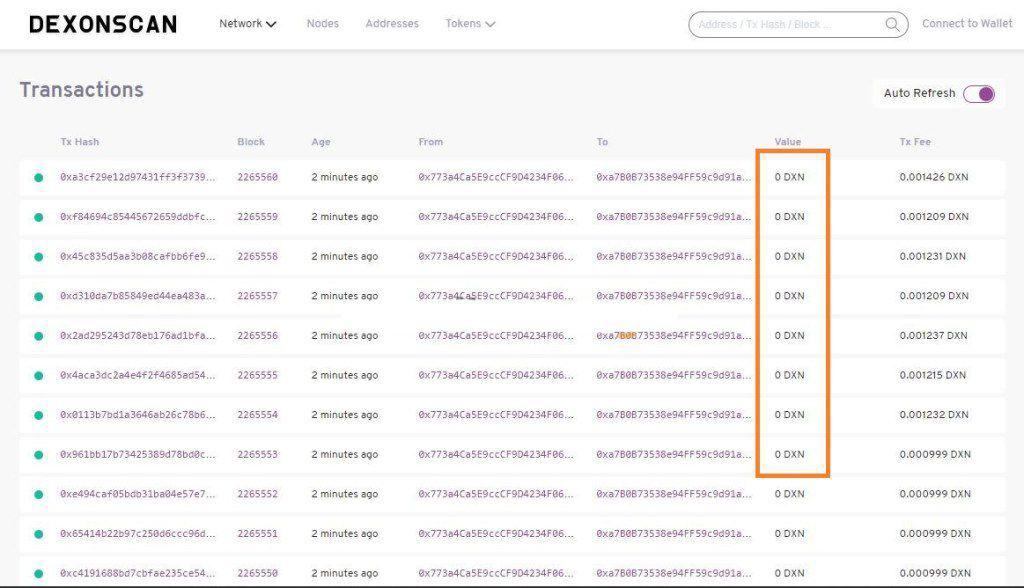Click green status dot for block 2265560

[x=39, y=178]
